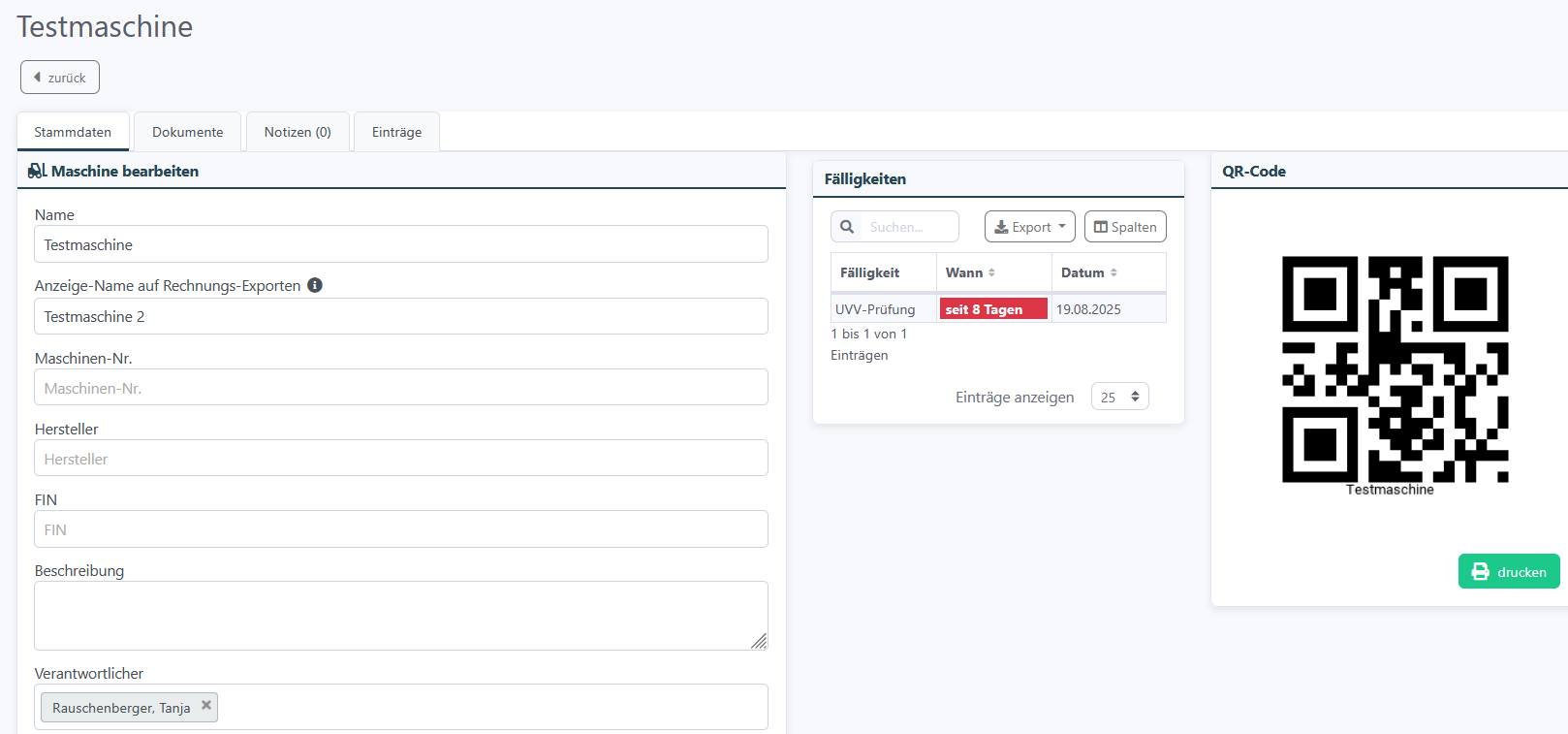Switch to the Stammdaten tab
Image resolution: width=1568 pixels, height=734 pixels.
click(73, 132)
